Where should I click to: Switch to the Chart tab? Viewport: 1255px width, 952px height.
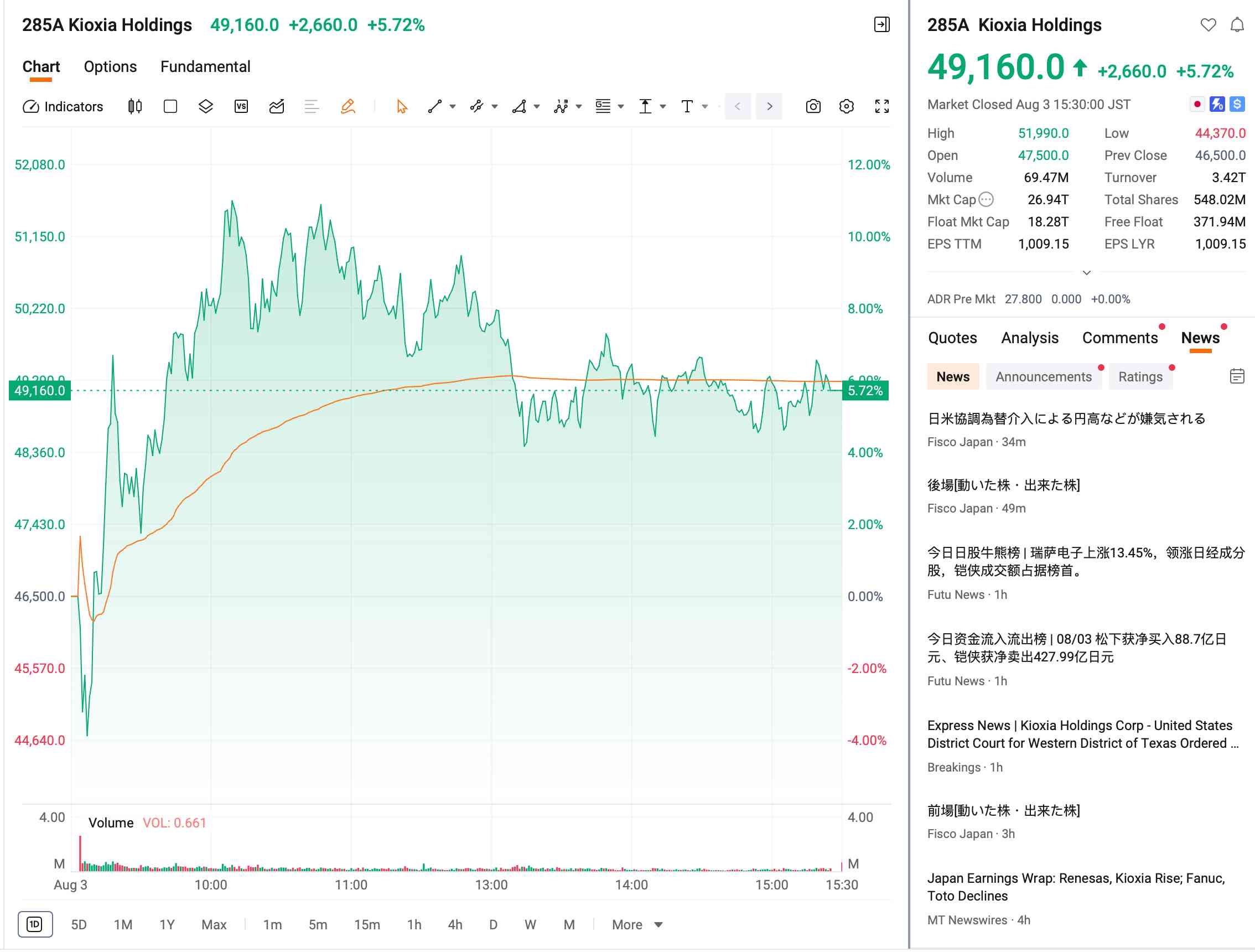click(x=41, y=67)
